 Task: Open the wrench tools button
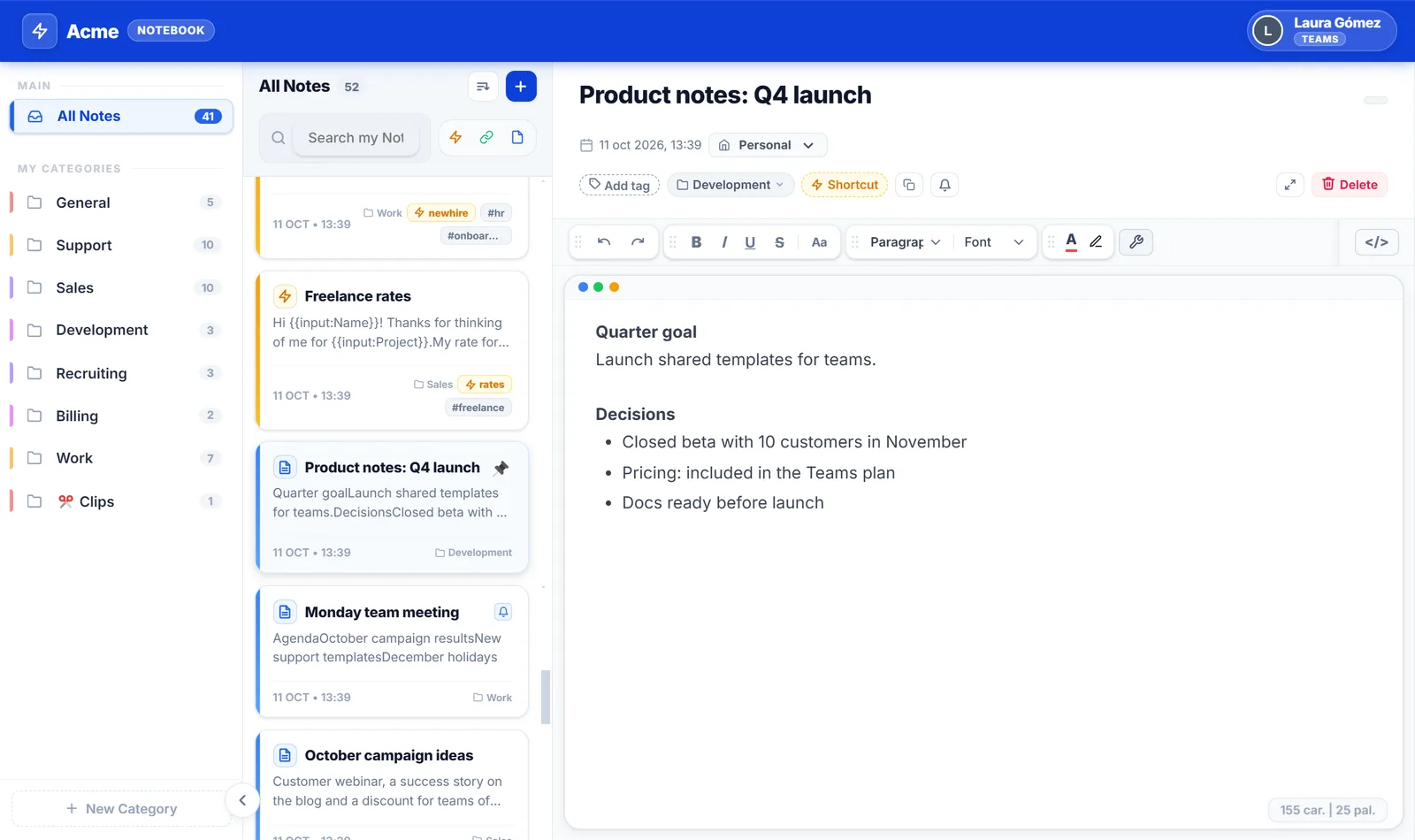[1136, 241]
